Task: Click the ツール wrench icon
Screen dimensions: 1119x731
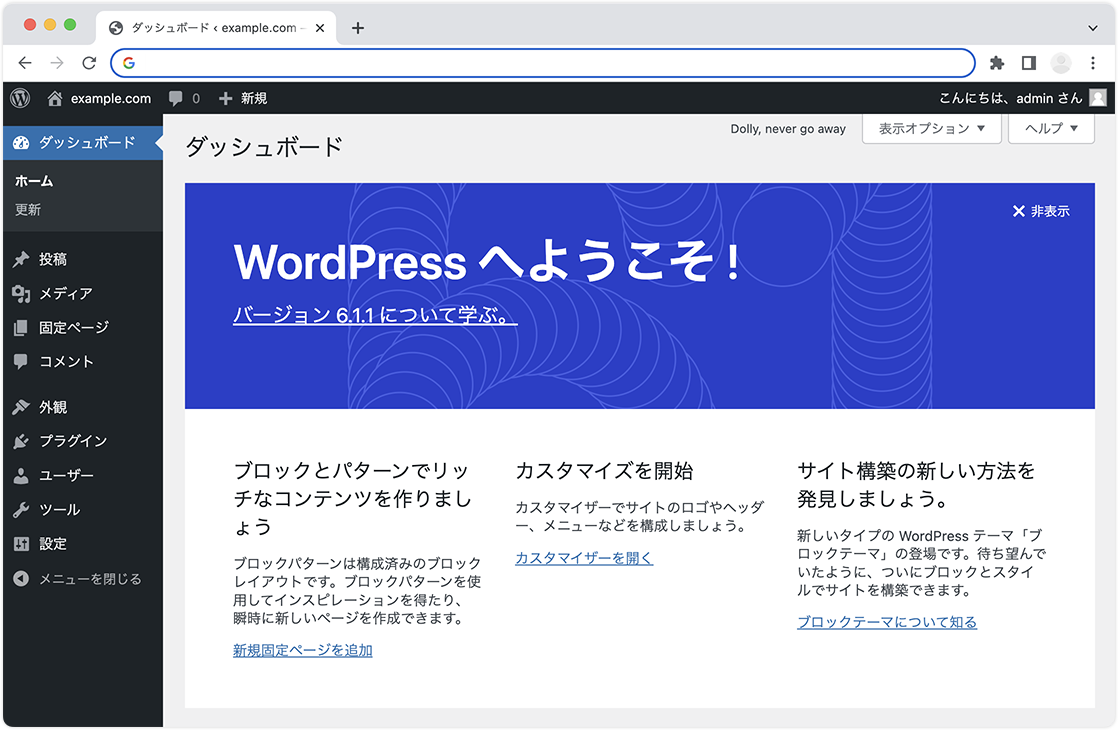Action: [x=21, y=510]
